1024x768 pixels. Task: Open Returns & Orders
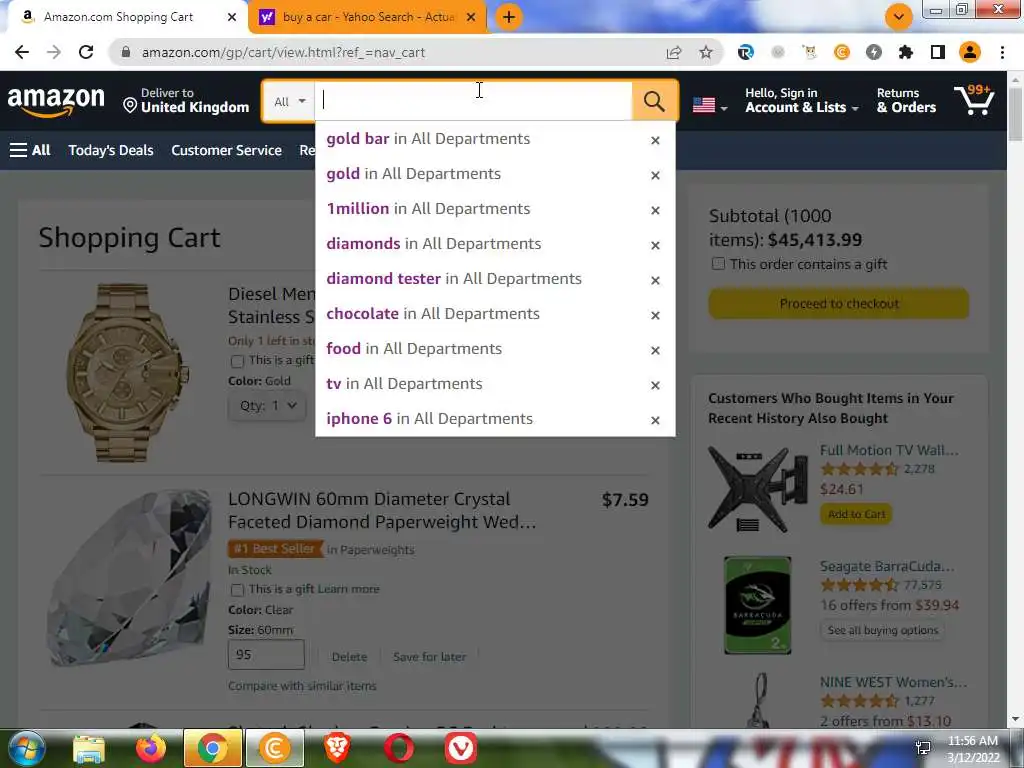pyautogui.click(x=906, y=101)
